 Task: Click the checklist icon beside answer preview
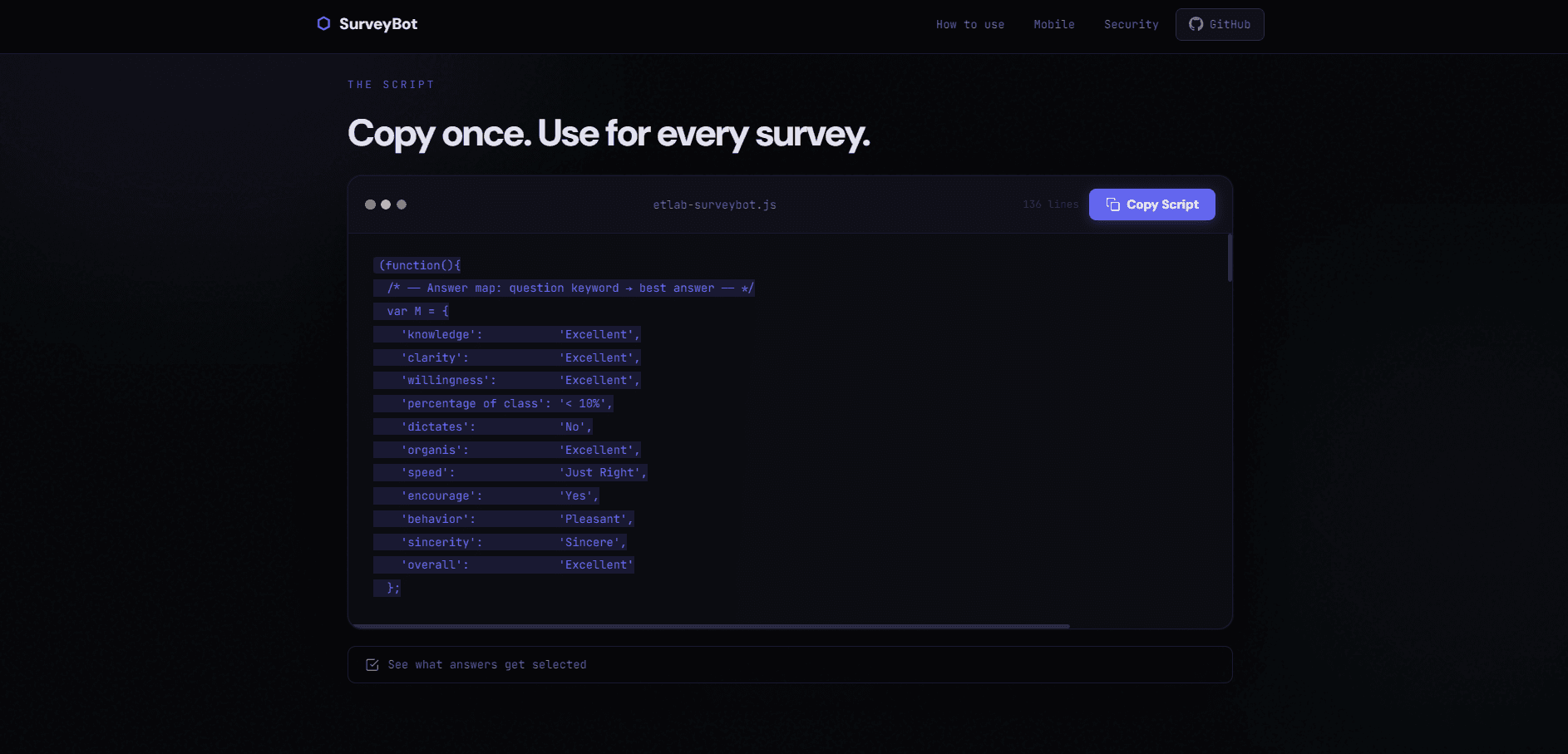pyautogui.click(x=372, y=664)
